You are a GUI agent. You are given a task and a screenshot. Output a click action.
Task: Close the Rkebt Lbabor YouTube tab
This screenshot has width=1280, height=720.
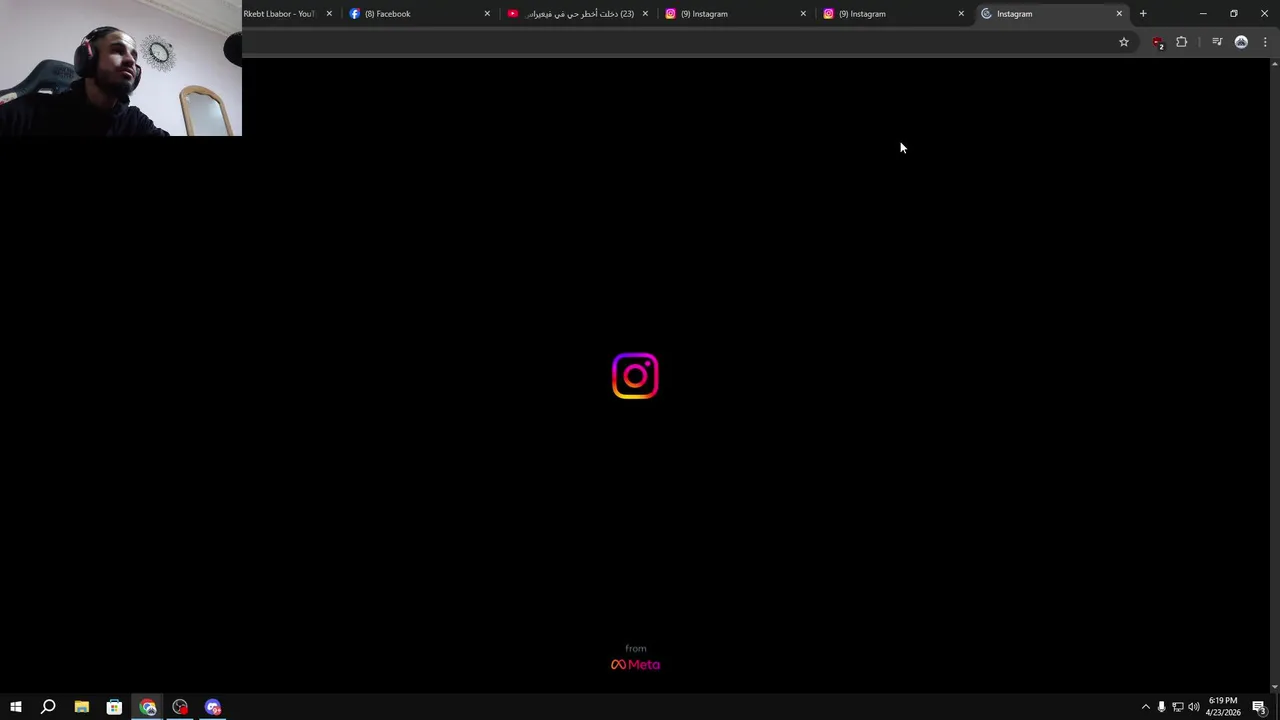coord(329,14)
